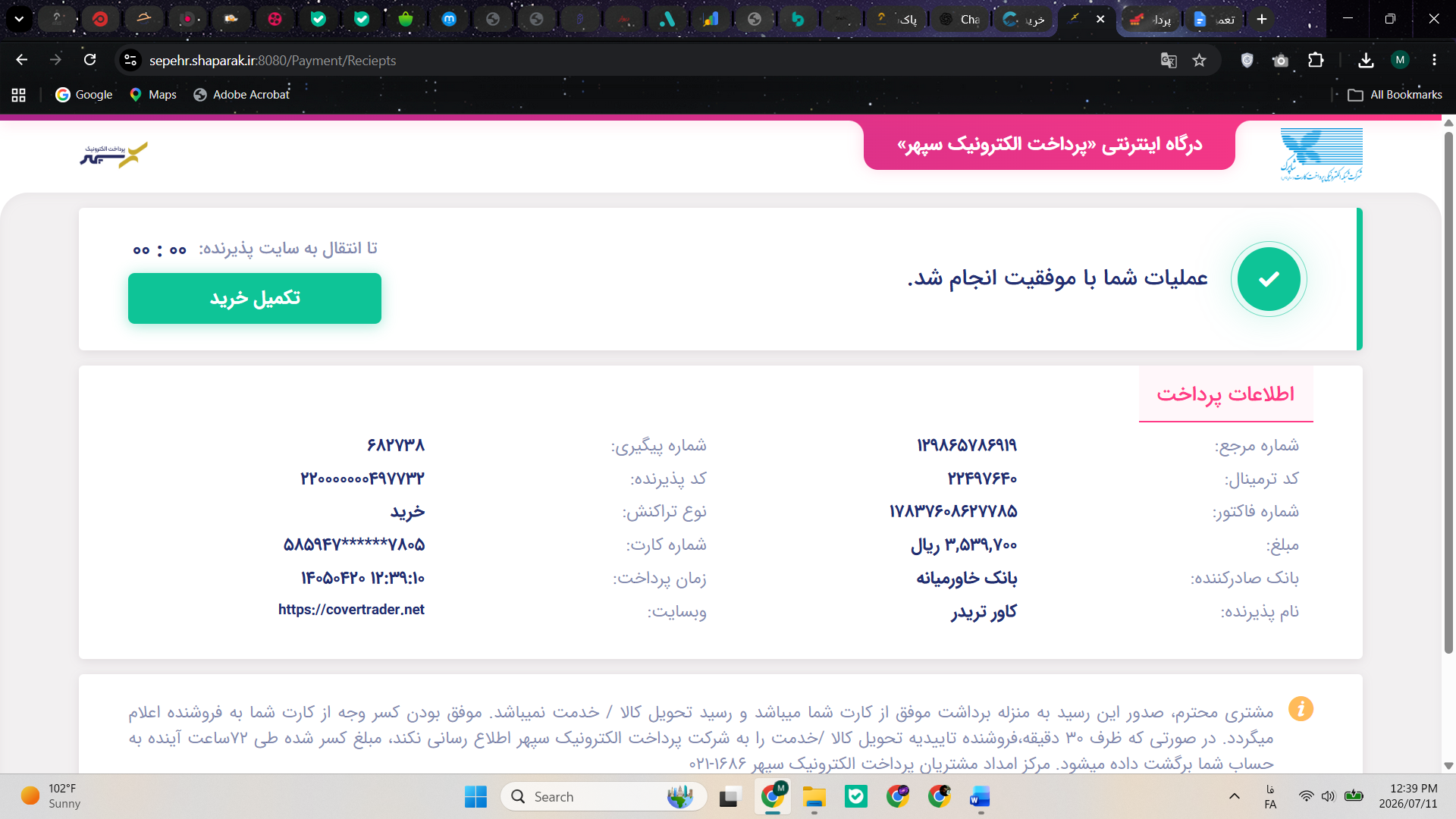The width and height of the screenshot is (1456, 819).
Task: Click the Windows taskbar Search field
Action: (x=604, y=797)
